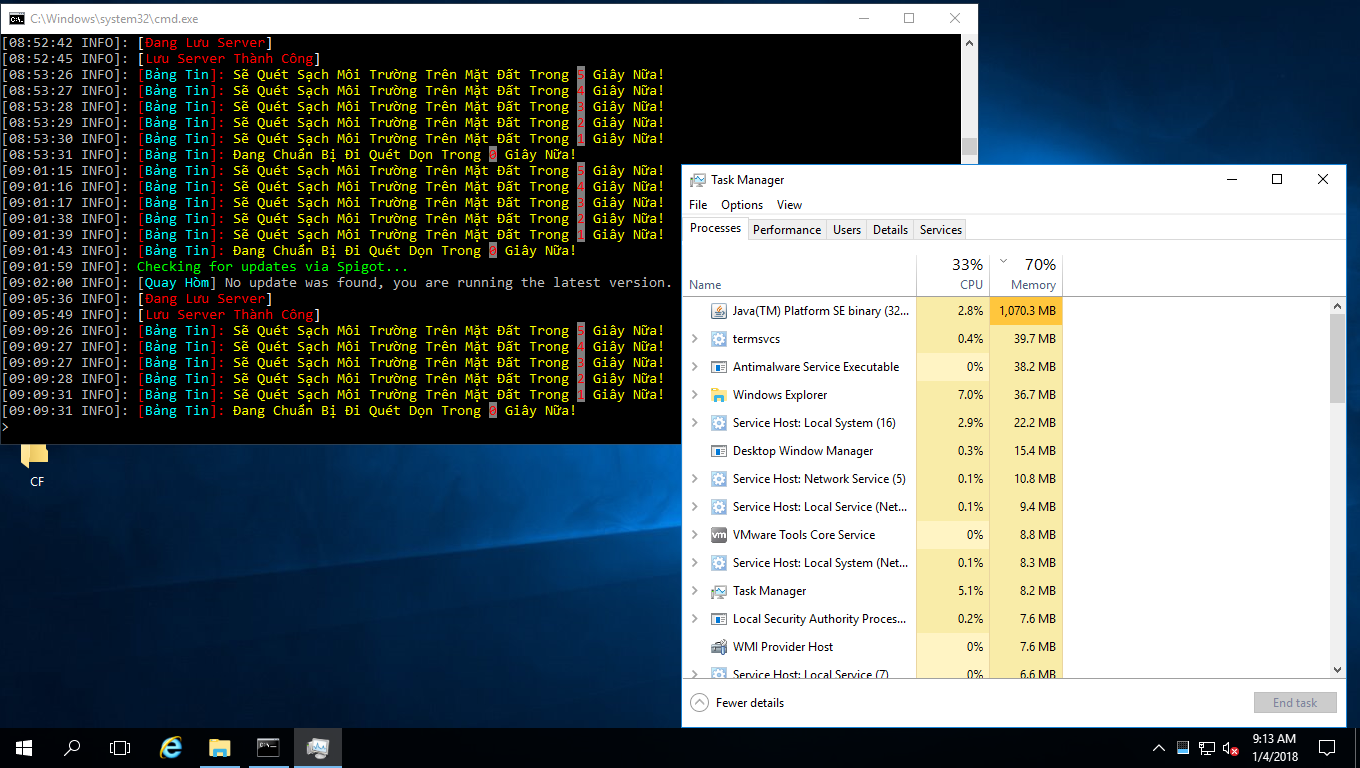Viewport: 1360px width, 768px height.
Task: Sort processes by the Memory column
Action: pyautogui.click(x=1032, y=285)
